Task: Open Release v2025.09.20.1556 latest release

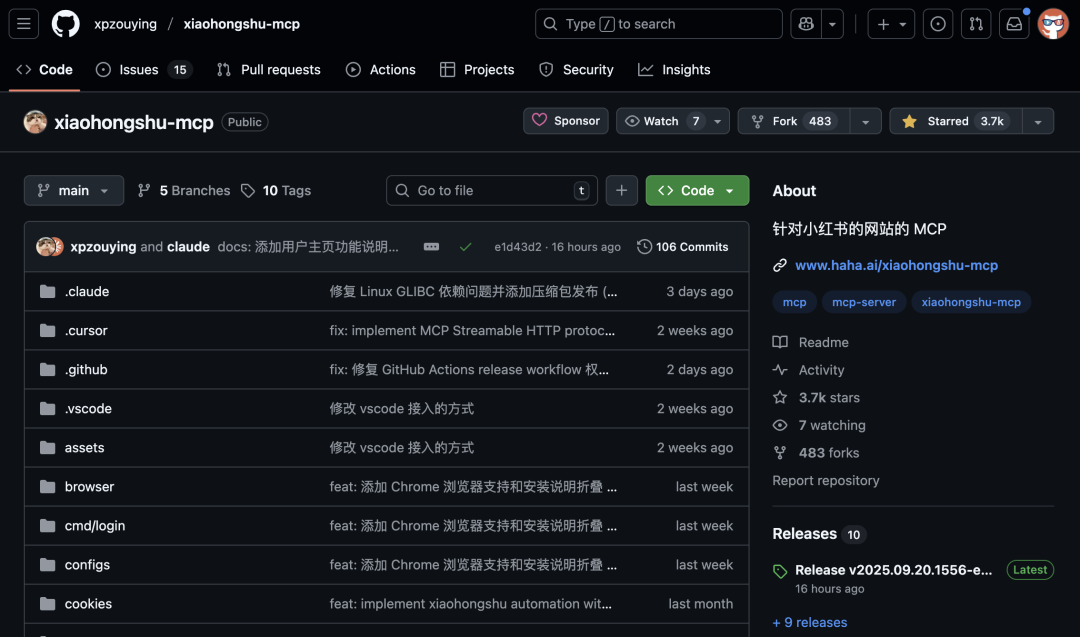Action: (x=893, y=570)
